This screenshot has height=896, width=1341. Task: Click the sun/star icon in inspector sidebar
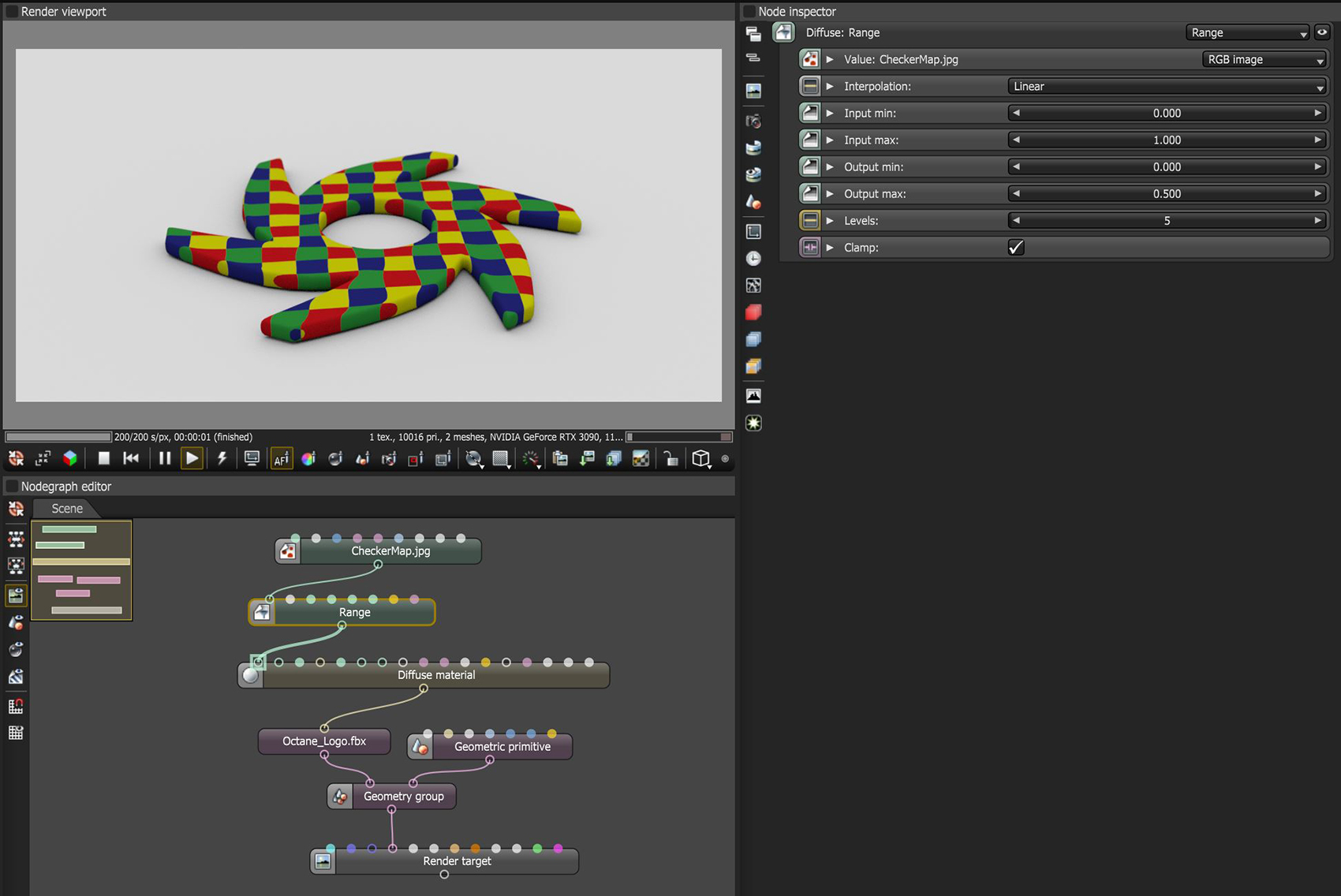[x=753, y=423]
